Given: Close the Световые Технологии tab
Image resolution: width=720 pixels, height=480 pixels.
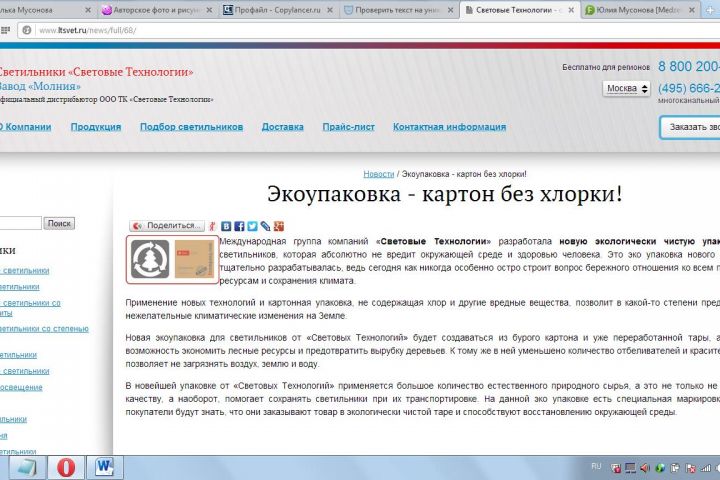Looking at the screenshot, I should point(571,10).
